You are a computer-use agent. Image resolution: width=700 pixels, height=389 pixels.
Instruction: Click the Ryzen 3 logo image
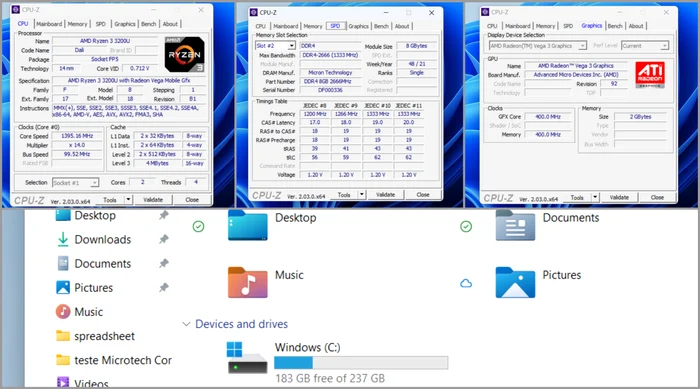(184, 54)
